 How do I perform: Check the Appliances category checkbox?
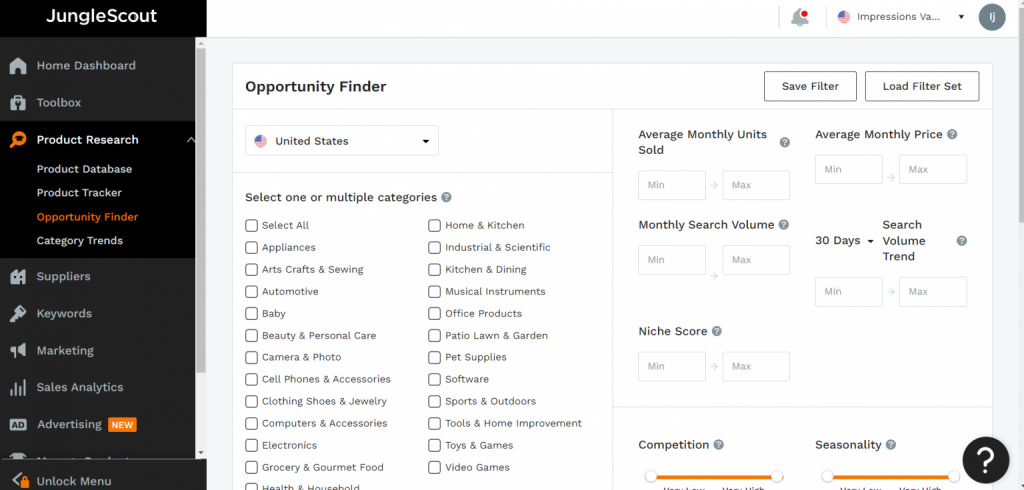click(252, 248)
